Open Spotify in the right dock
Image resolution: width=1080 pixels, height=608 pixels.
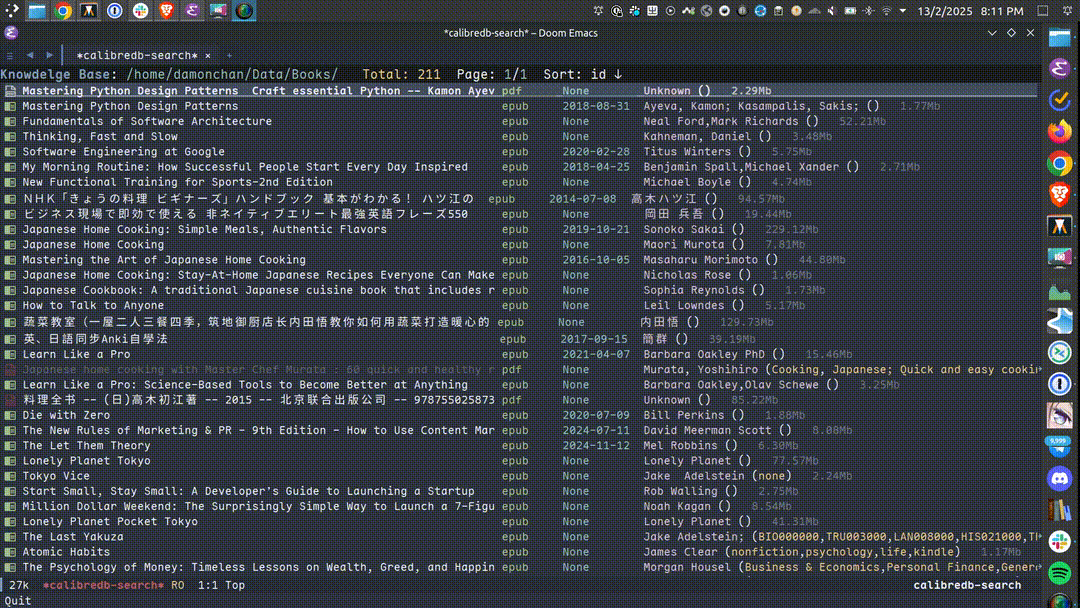click(x=1059, y=574)
